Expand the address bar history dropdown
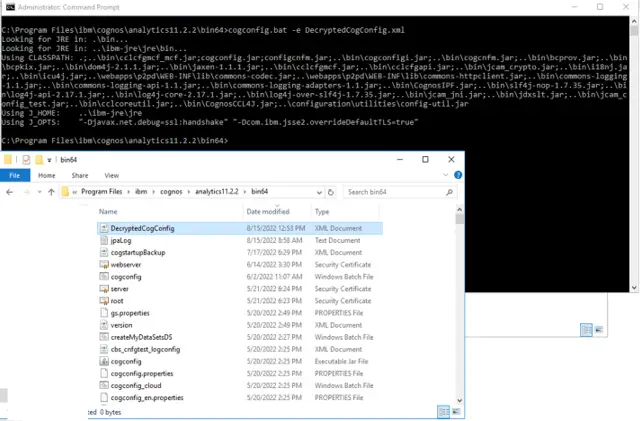 [319, 192]
